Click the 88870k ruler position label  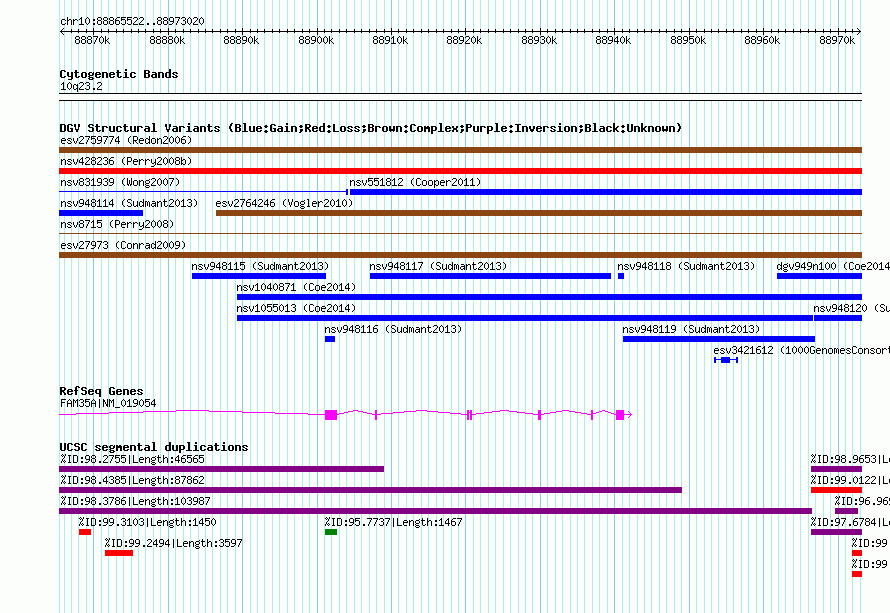pos(92,40)
